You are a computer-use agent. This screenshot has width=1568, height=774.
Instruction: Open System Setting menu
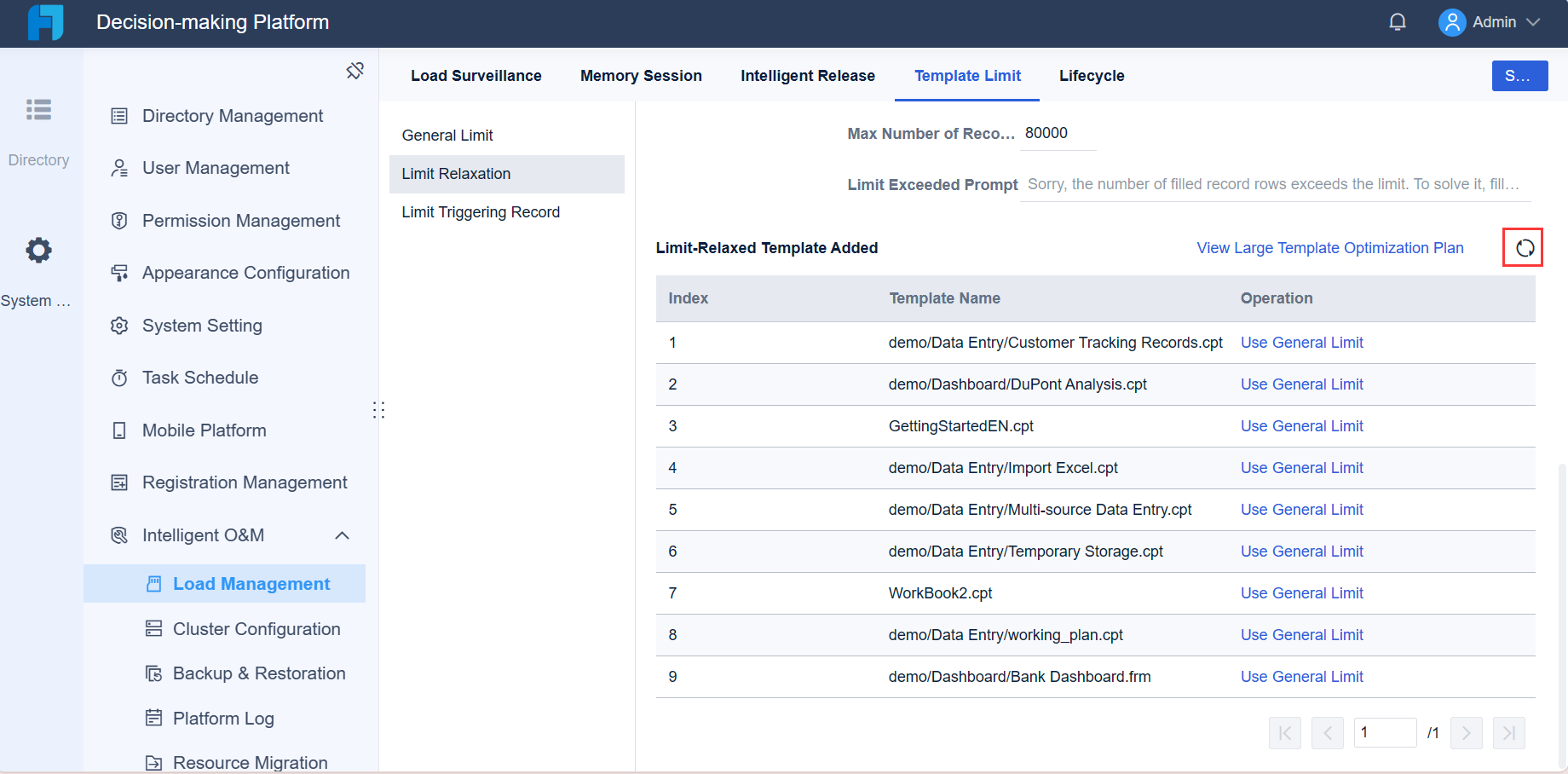[202, 326]
